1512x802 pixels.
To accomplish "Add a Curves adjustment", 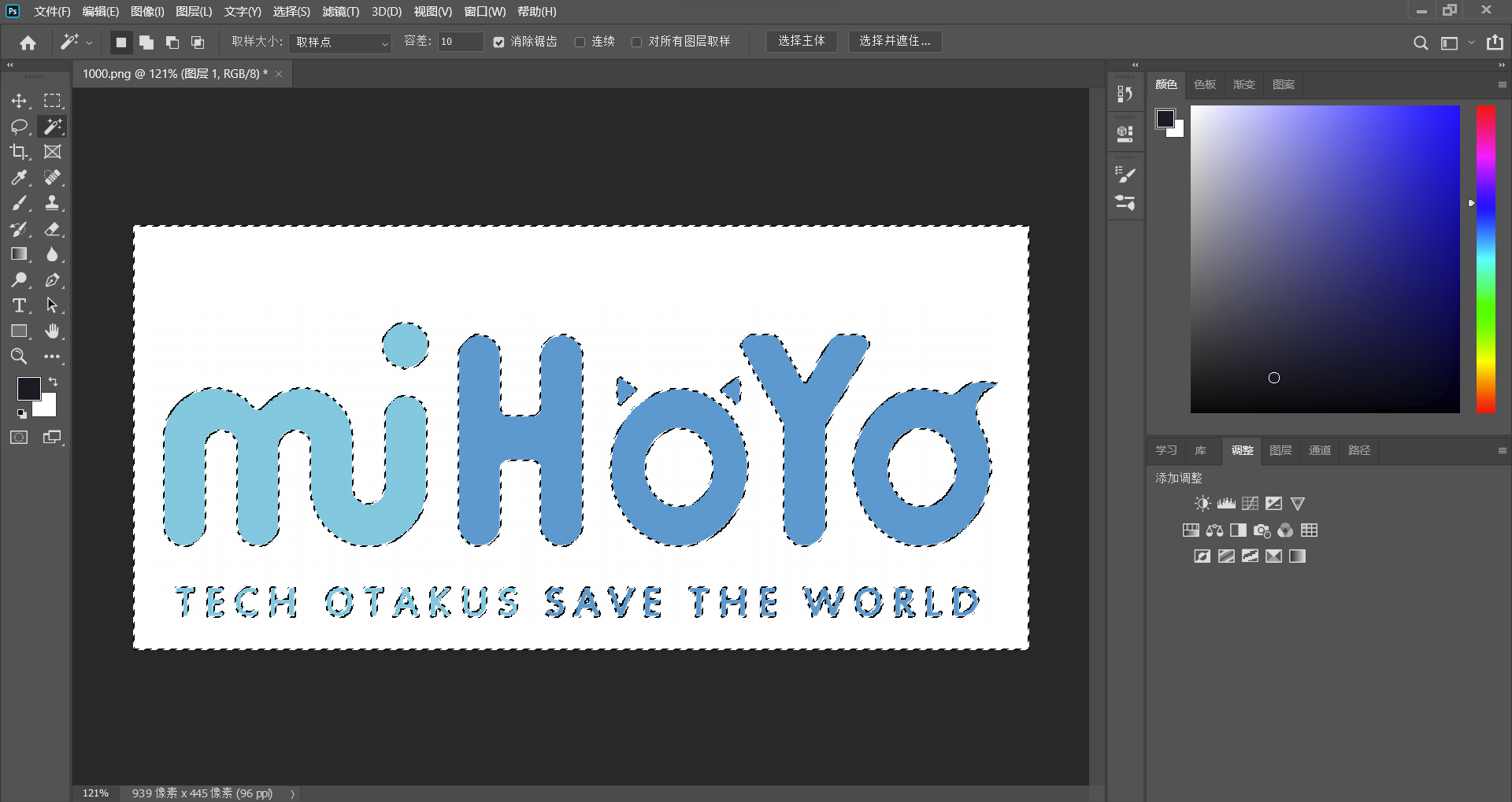I will [1250, 504].
